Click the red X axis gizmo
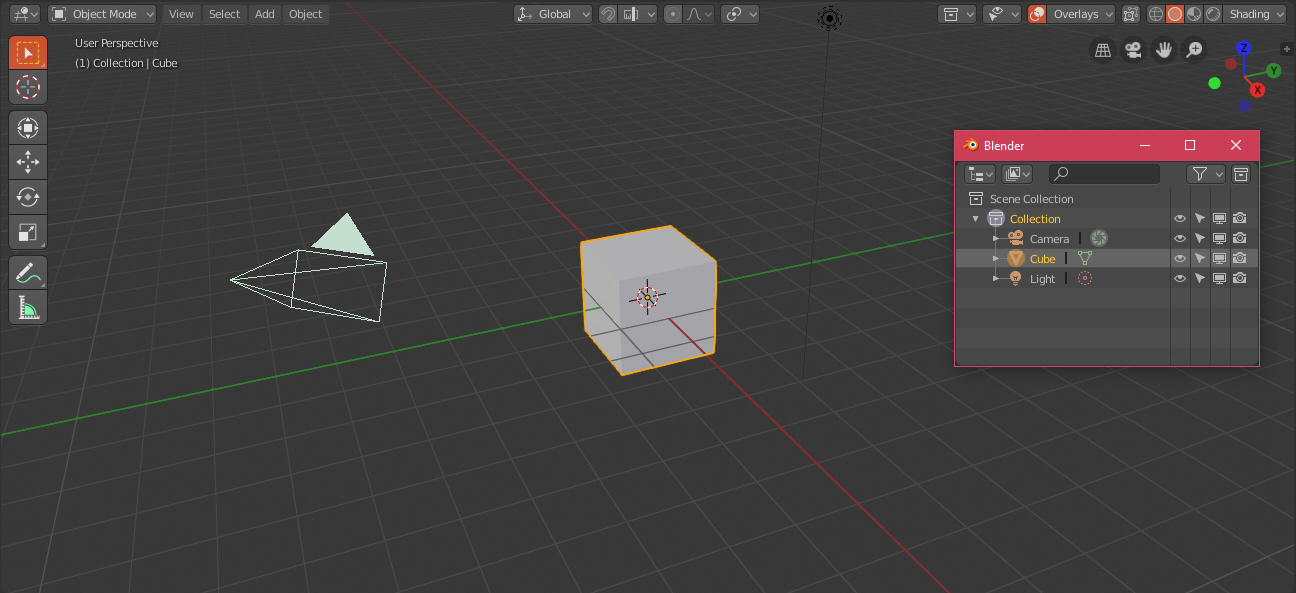This screenshot has height=593, width=1296. [x=1258, y=90]
